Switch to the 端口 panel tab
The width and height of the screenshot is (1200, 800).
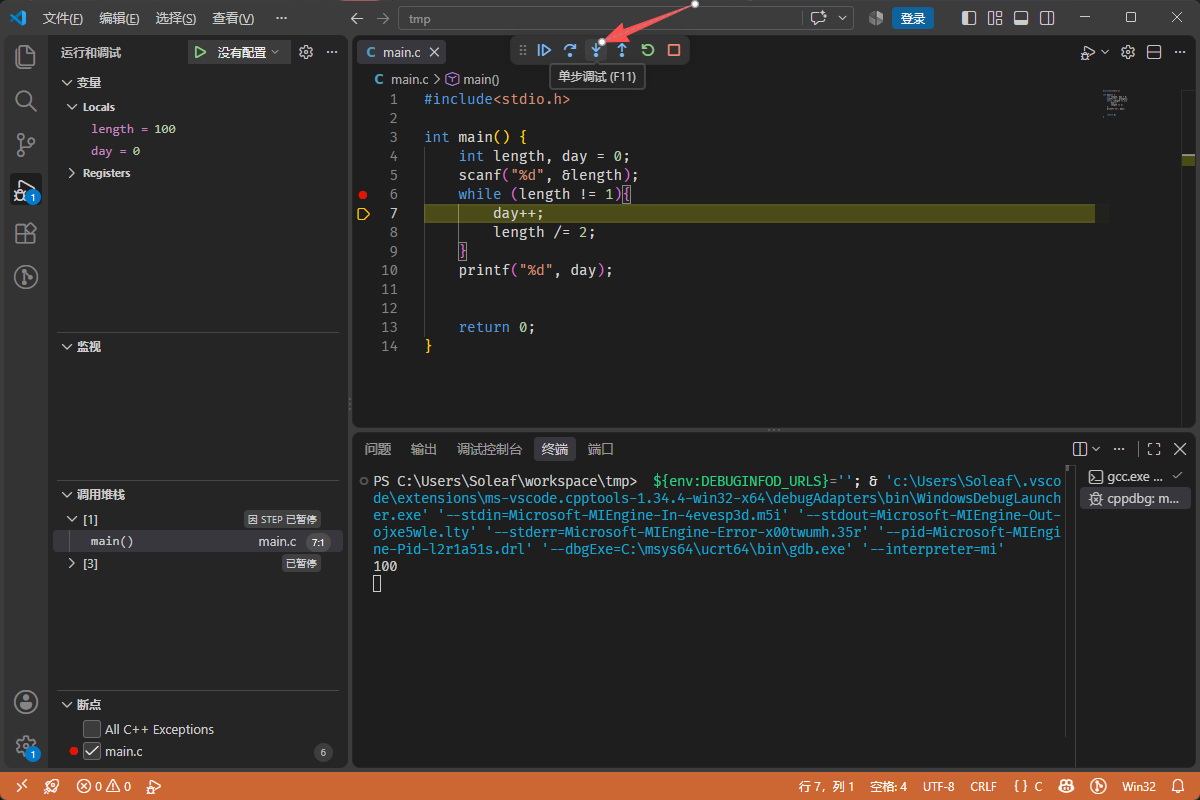601,449
